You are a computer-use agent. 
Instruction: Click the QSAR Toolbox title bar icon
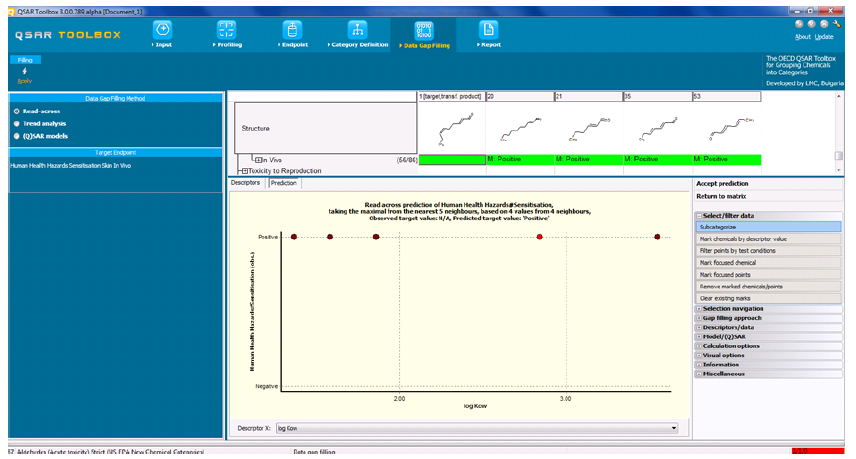tap(11, 11)
